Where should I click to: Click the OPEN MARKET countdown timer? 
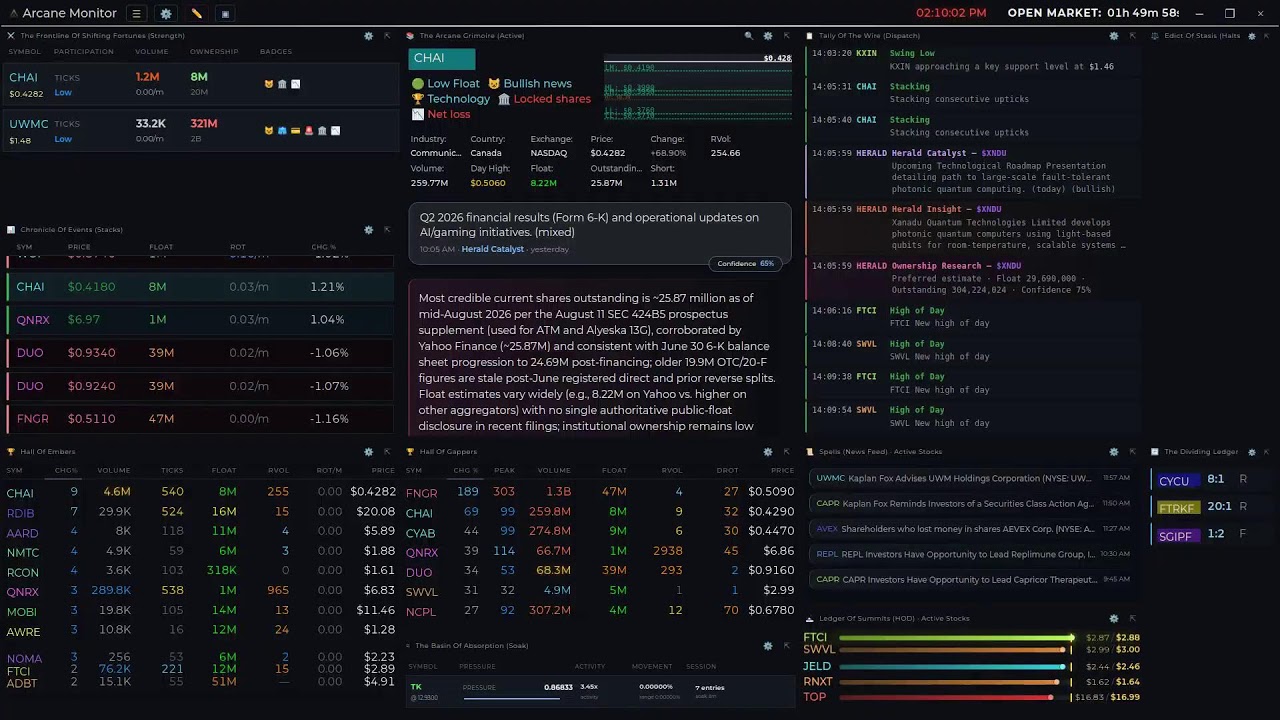(x=1093, y=13)
